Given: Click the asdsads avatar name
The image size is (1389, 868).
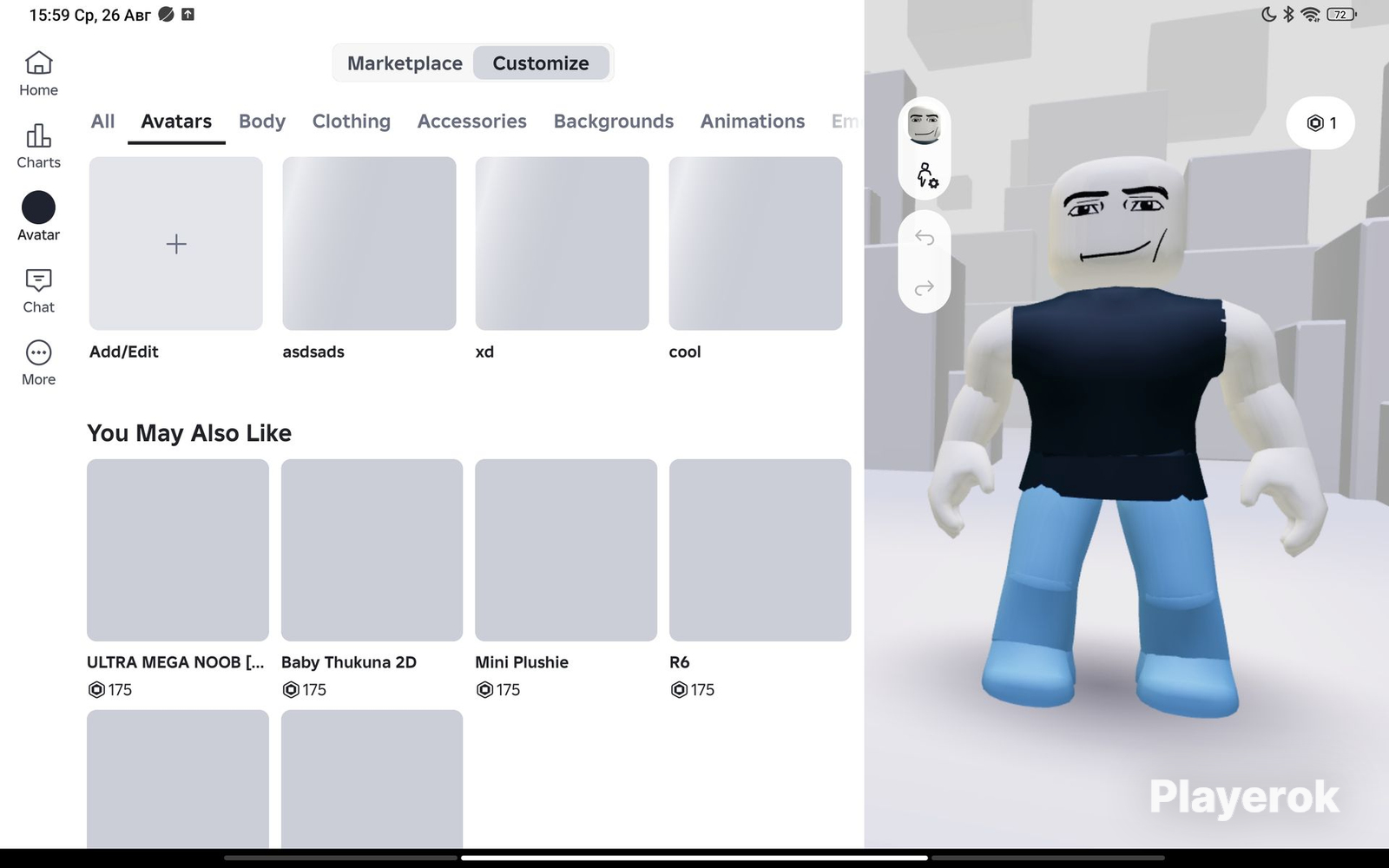Looking at the screenshot, I should [x=313, y=352].
